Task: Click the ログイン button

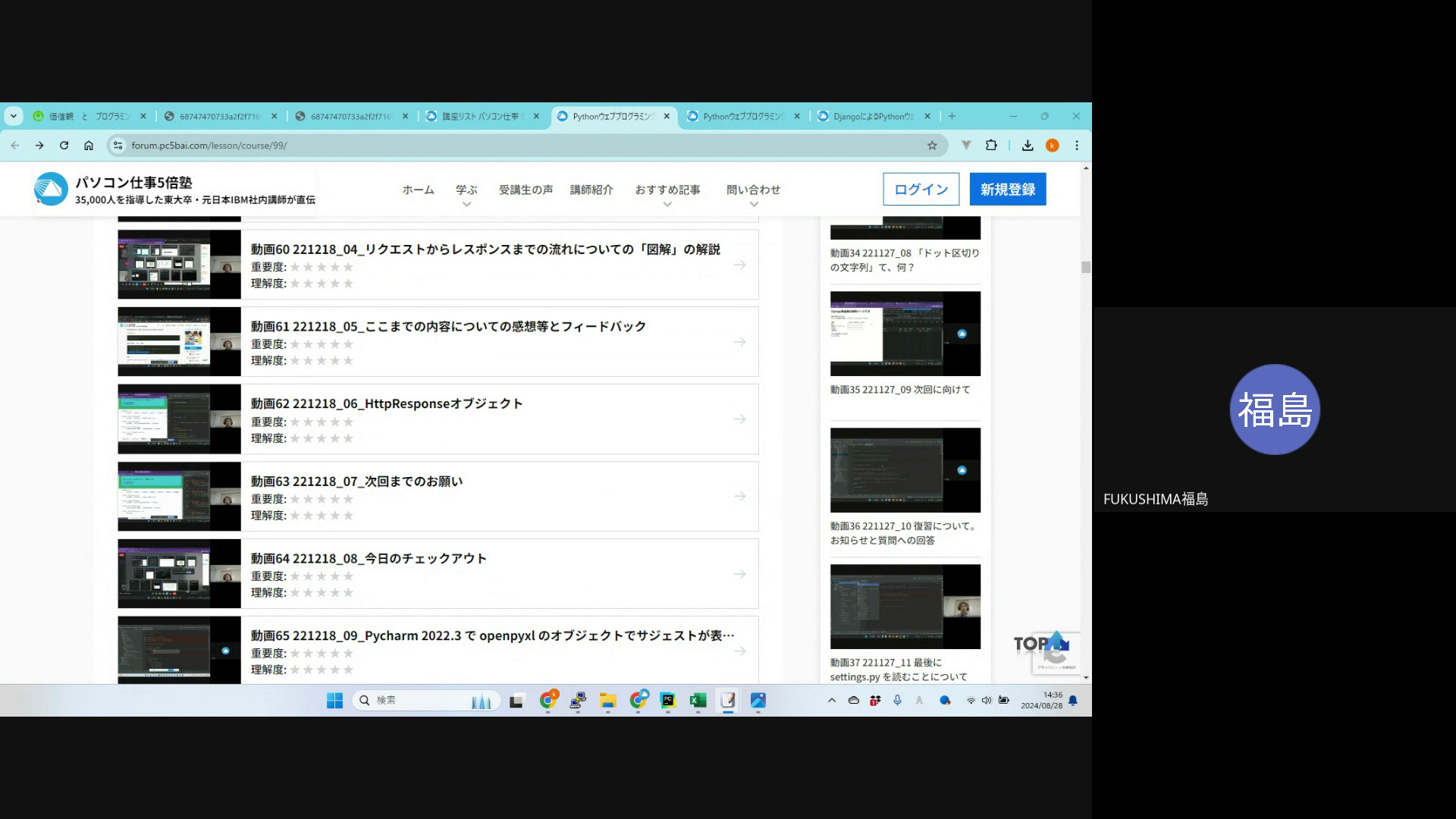Action: pos(921,190)
